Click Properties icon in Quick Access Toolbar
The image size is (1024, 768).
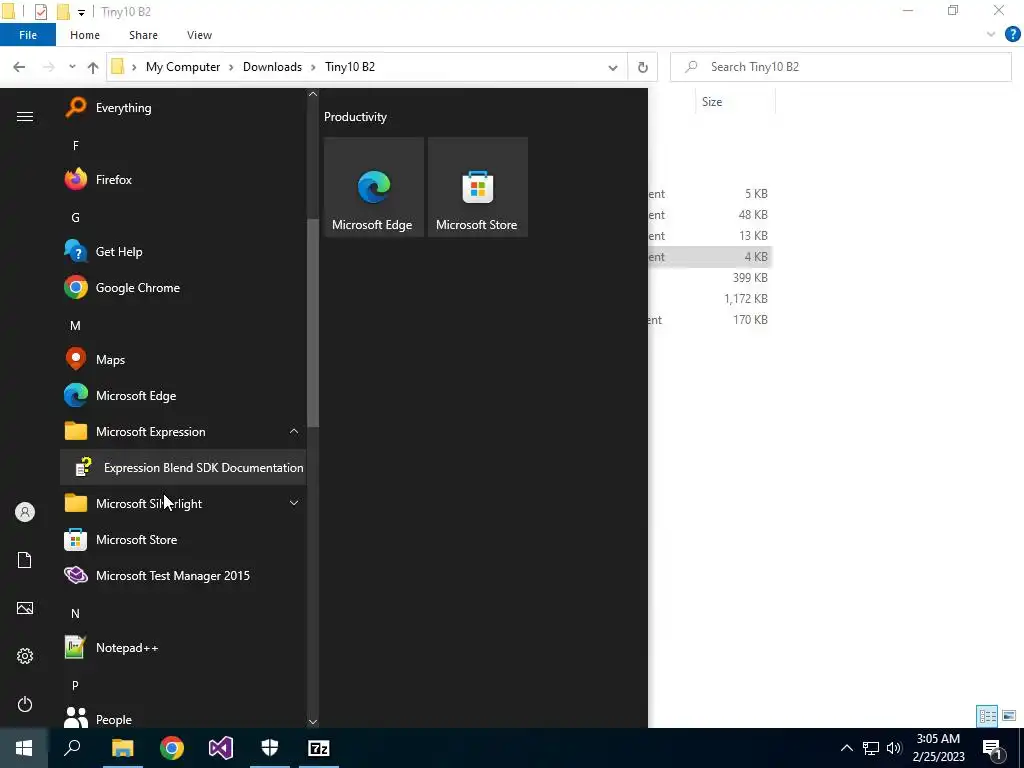(x=40, y=12)
